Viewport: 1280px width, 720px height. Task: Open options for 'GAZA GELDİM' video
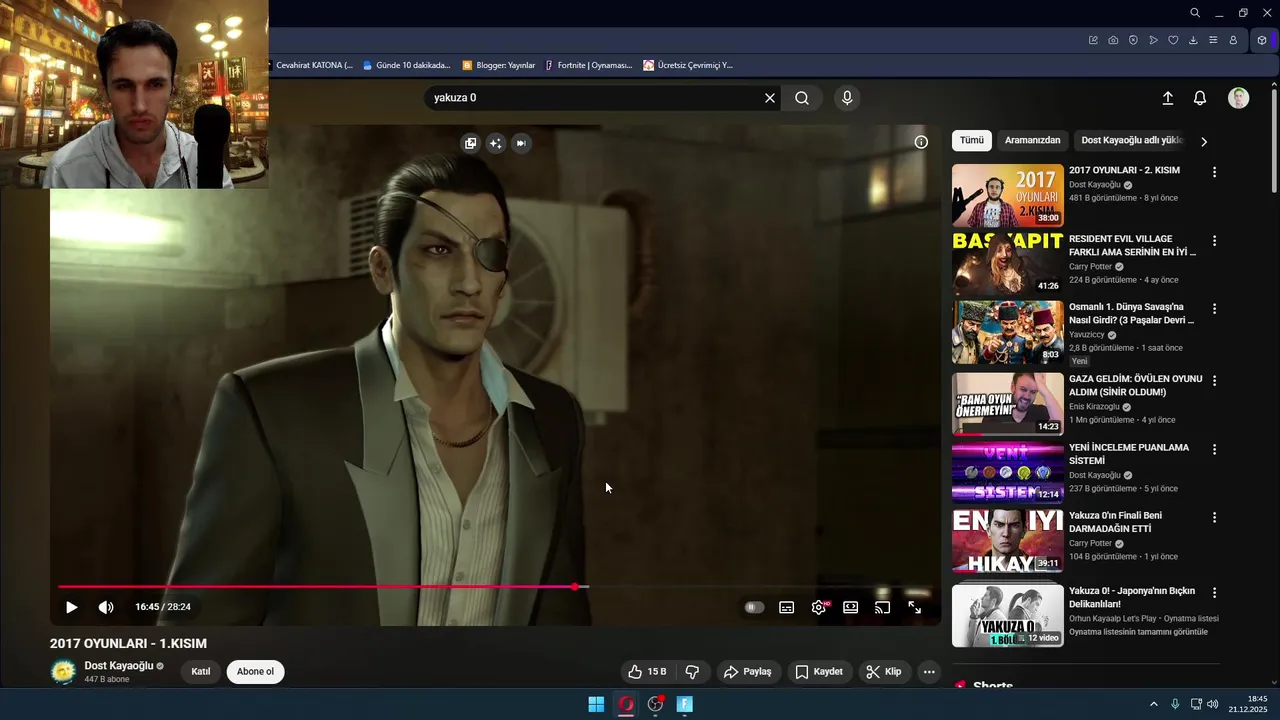(x=1214, y=381)
